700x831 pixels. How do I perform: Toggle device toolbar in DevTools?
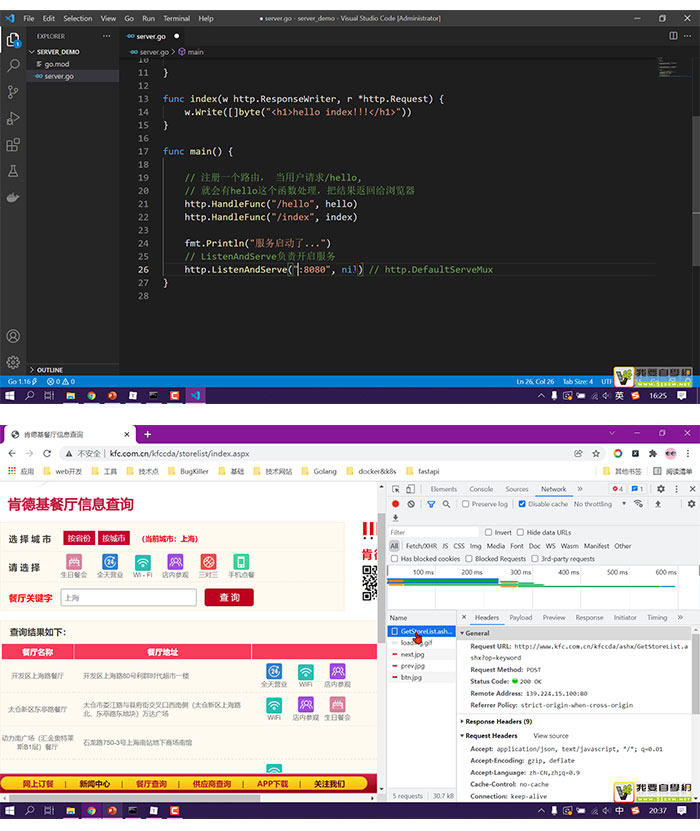(x=411, y=489)
